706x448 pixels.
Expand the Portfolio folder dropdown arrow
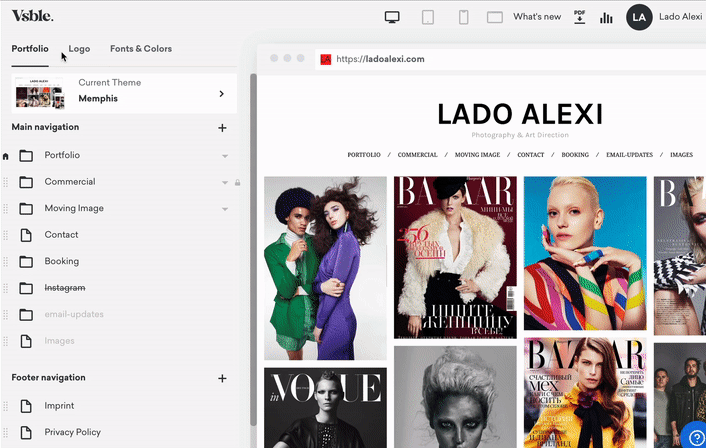coord(225,156)
